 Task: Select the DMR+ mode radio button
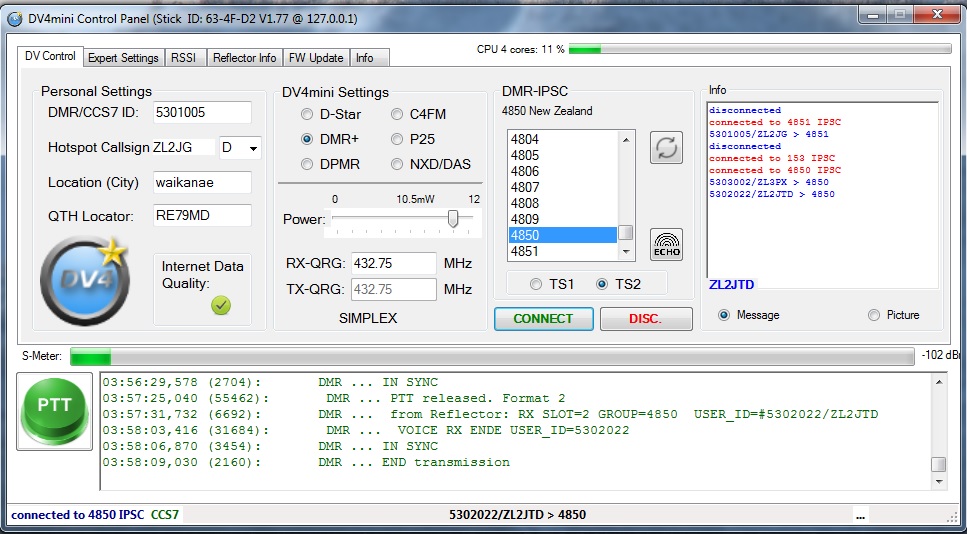point(307,139)
